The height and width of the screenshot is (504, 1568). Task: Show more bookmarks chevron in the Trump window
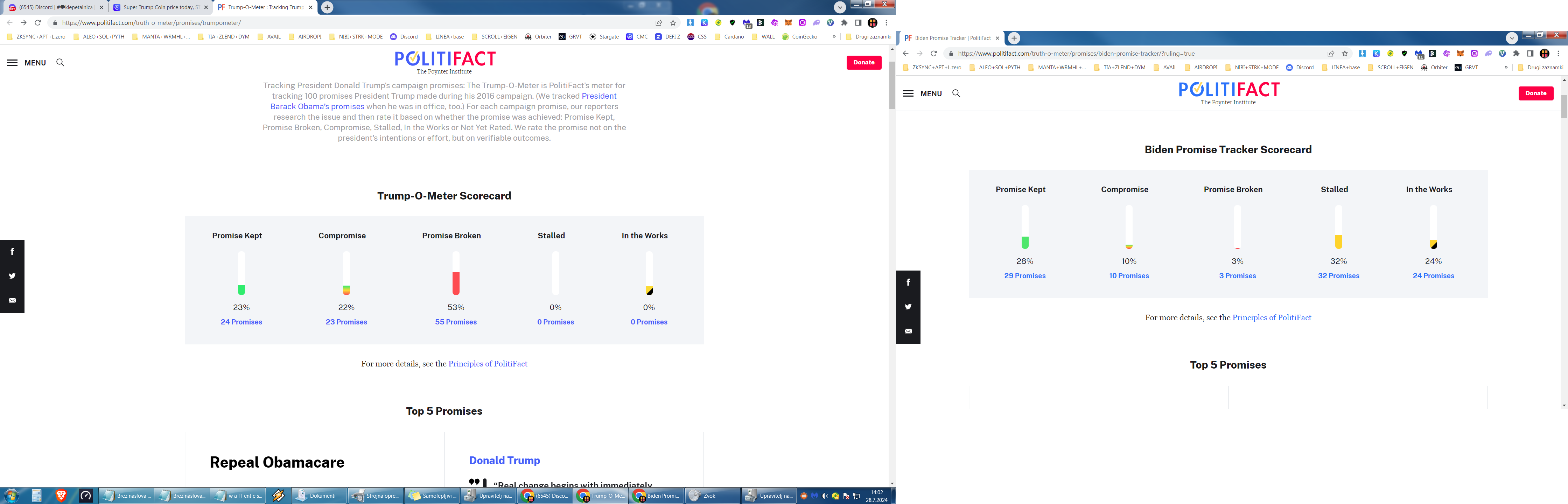coord(834,36)
